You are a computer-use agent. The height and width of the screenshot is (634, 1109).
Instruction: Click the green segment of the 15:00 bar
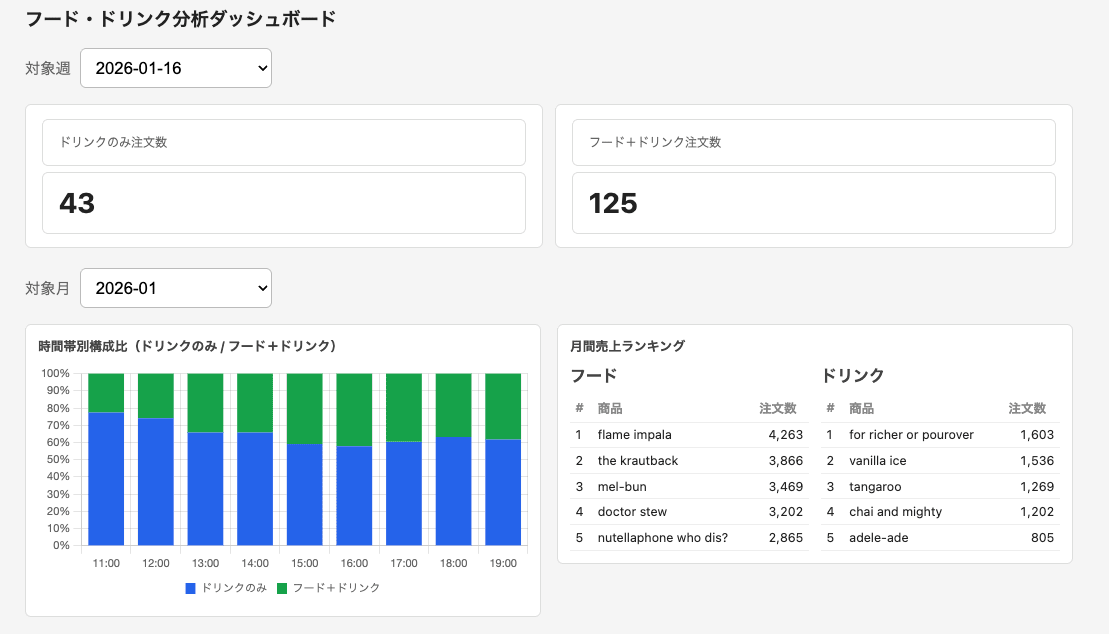[x=304, y=410]
